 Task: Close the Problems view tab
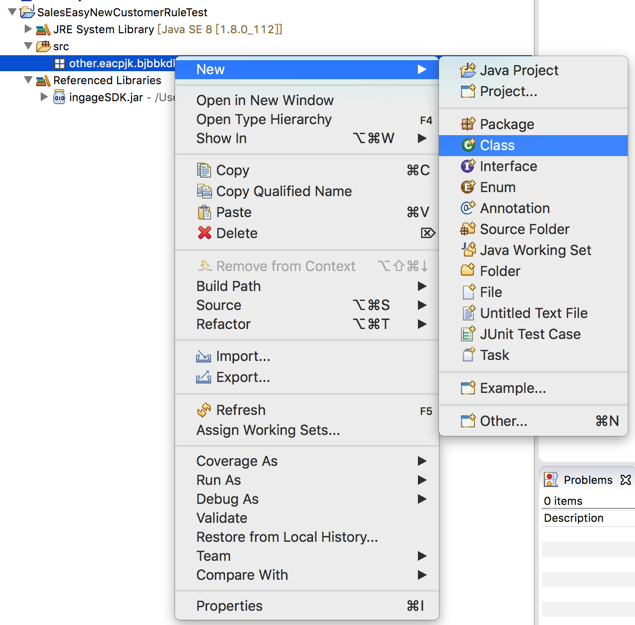[626, 480]
